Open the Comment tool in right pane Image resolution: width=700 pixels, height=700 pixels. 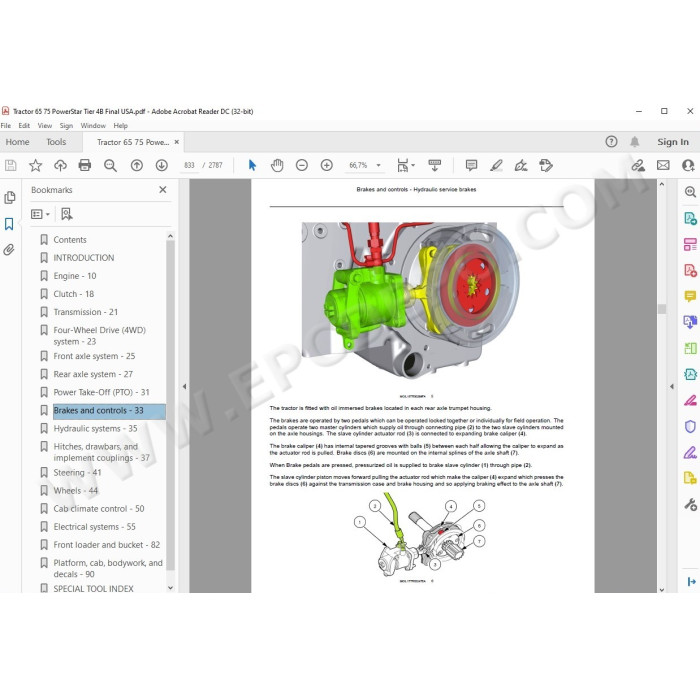point(690,296)
